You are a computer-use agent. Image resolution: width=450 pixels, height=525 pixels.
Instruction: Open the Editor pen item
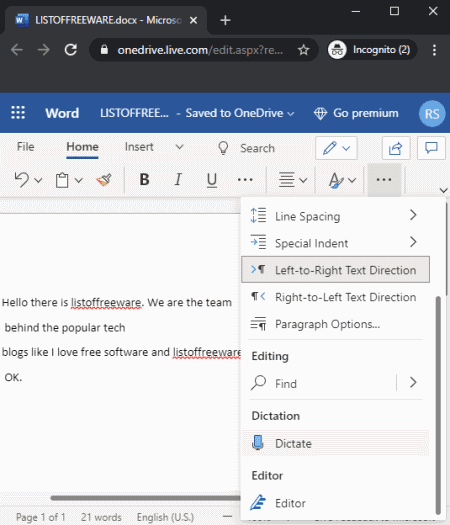(x=335, y=503)
